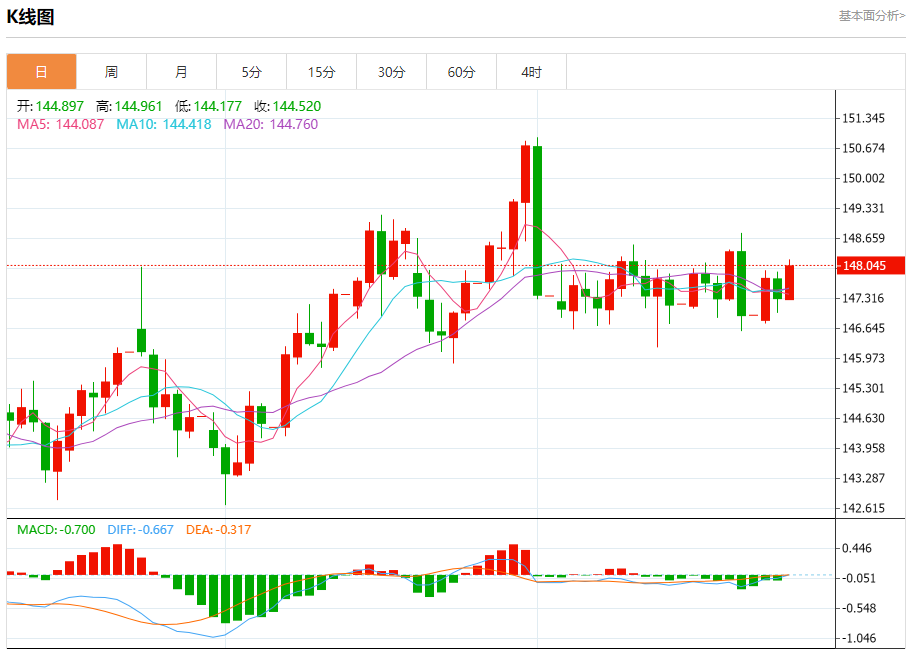Switch to the 月 monthly tab

click(x=181, y=72)
